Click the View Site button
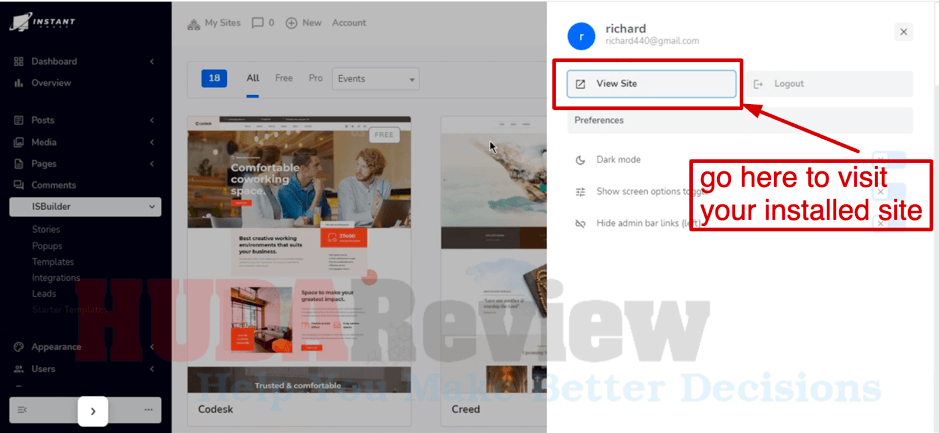 click(651, 84)
